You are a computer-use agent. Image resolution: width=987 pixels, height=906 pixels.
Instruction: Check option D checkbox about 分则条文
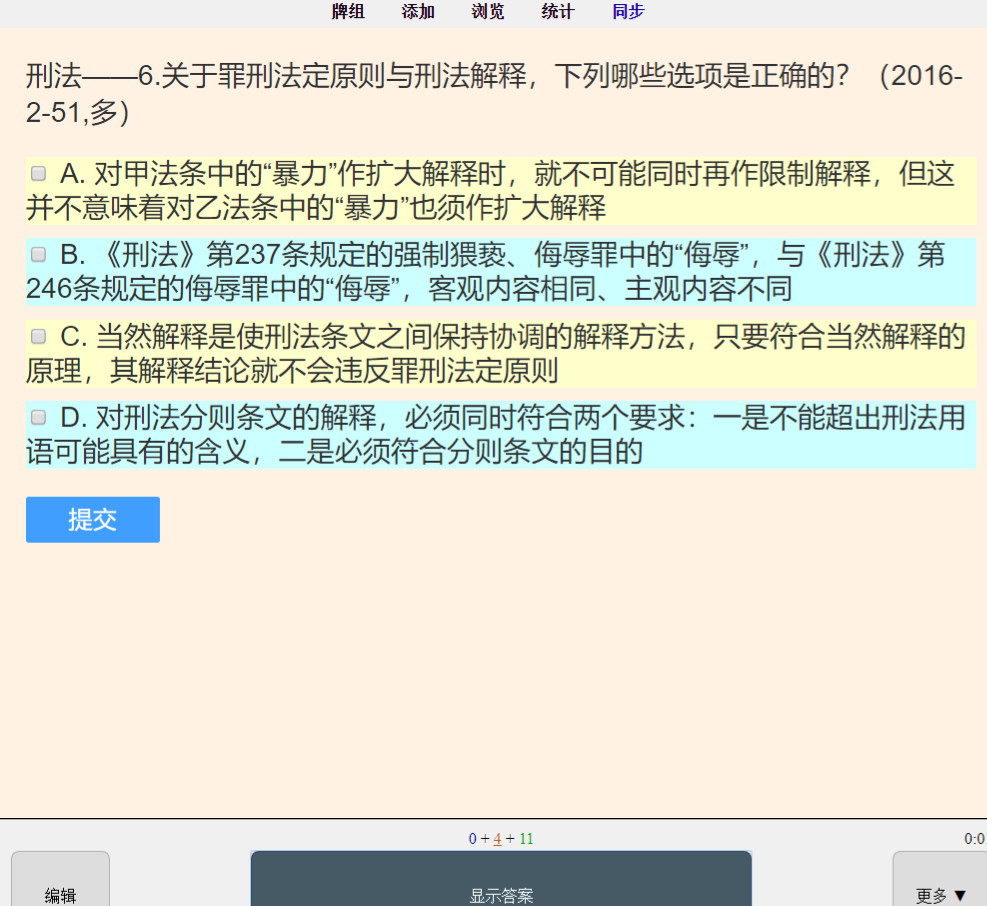point(38,417)
